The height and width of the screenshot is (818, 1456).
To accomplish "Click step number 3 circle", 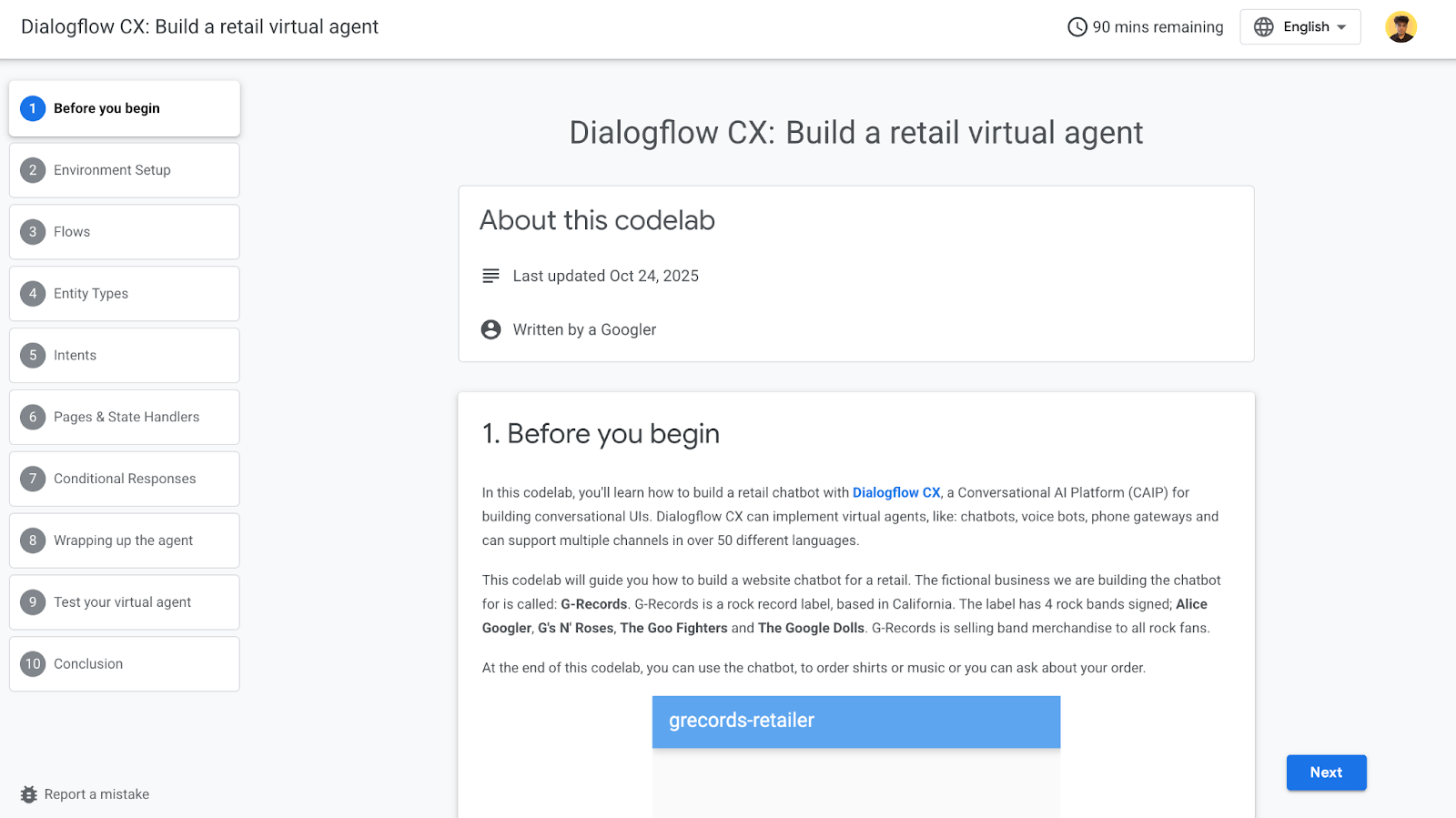I will [x=33, y=232].
